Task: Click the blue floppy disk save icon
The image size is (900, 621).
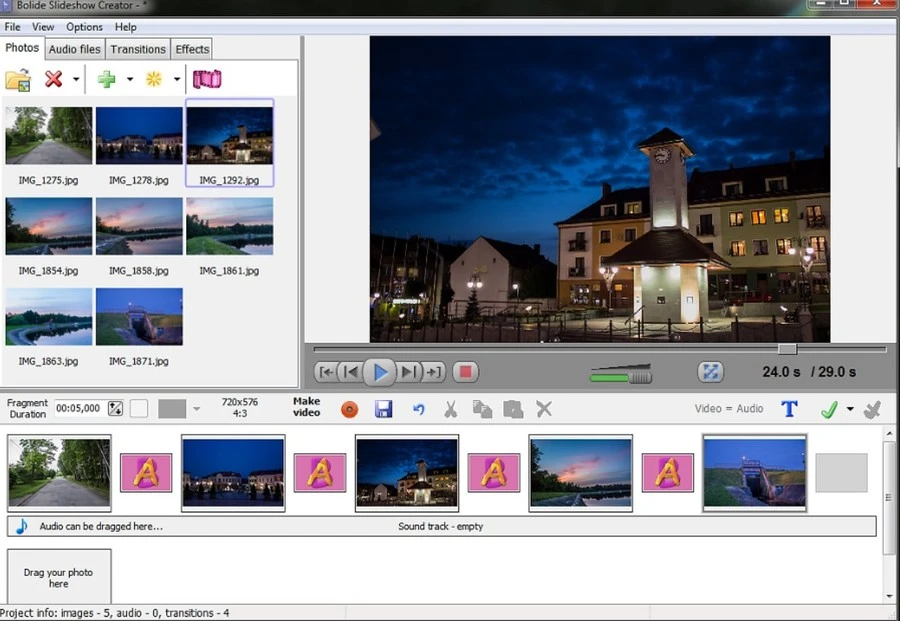Action: click(383, 409)
